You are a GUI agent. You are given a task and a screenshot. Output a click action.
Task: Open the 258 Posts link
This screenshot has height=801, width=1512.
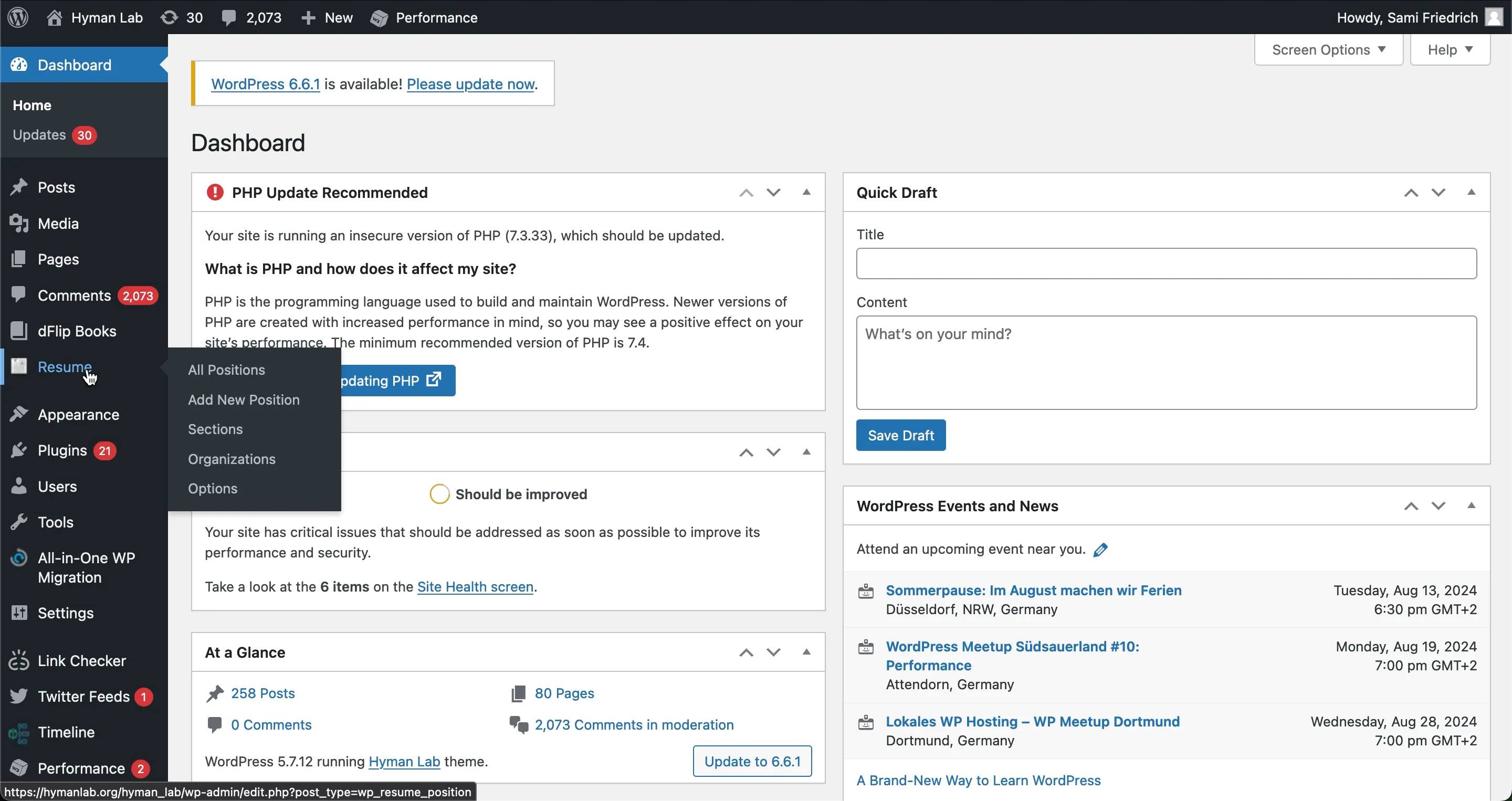tap(263, 693)
